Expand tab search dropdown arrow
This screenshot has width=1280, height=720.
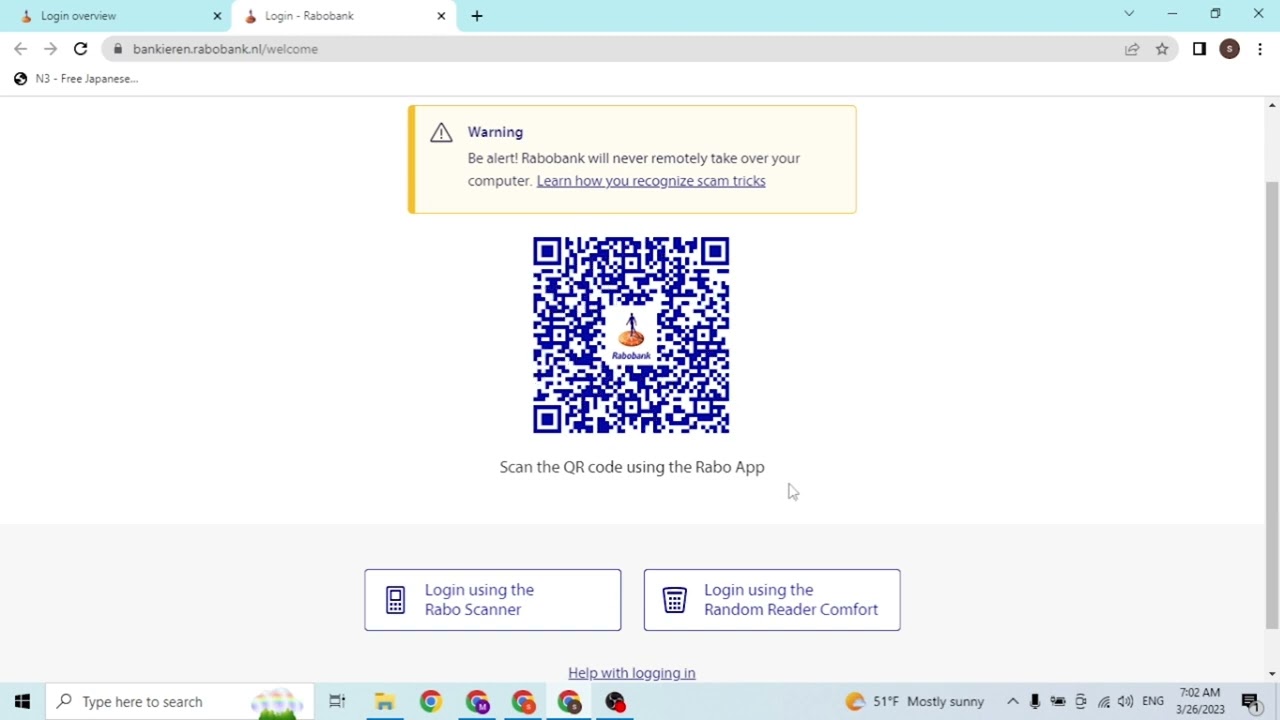click(1129, 14)
